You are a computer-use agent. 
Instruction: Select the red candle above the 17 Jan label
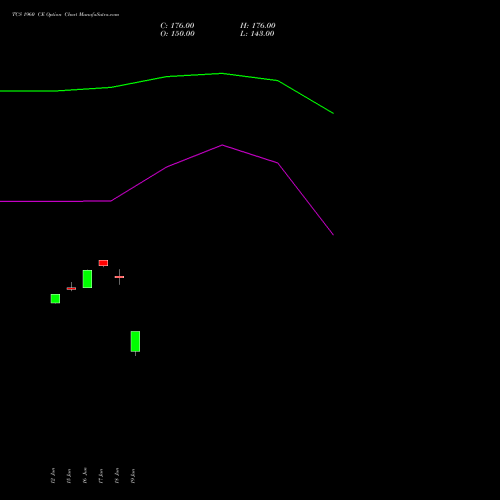(x=103, y=263)
